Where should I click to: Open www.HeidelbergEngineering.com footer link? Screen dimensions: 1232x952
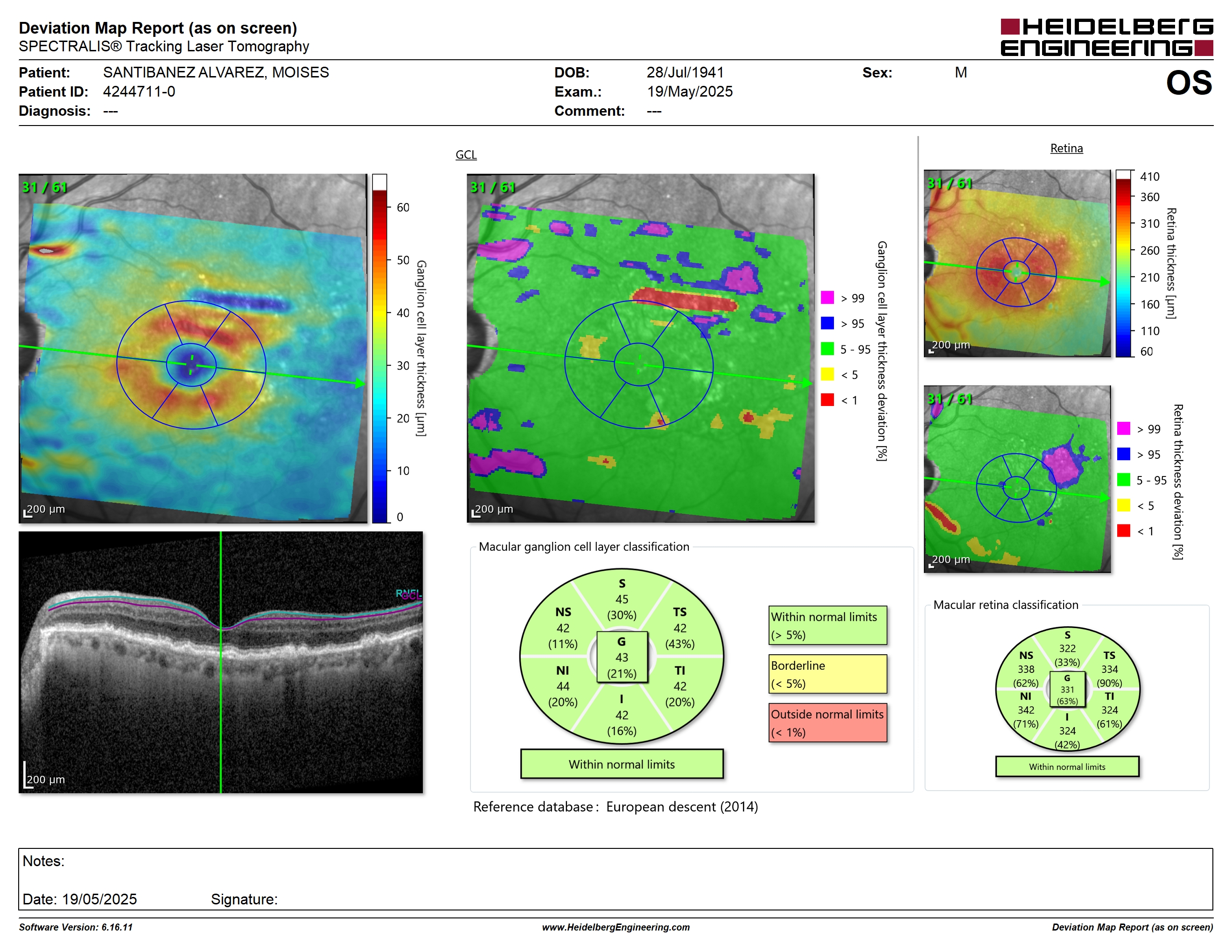click(616, 927)
